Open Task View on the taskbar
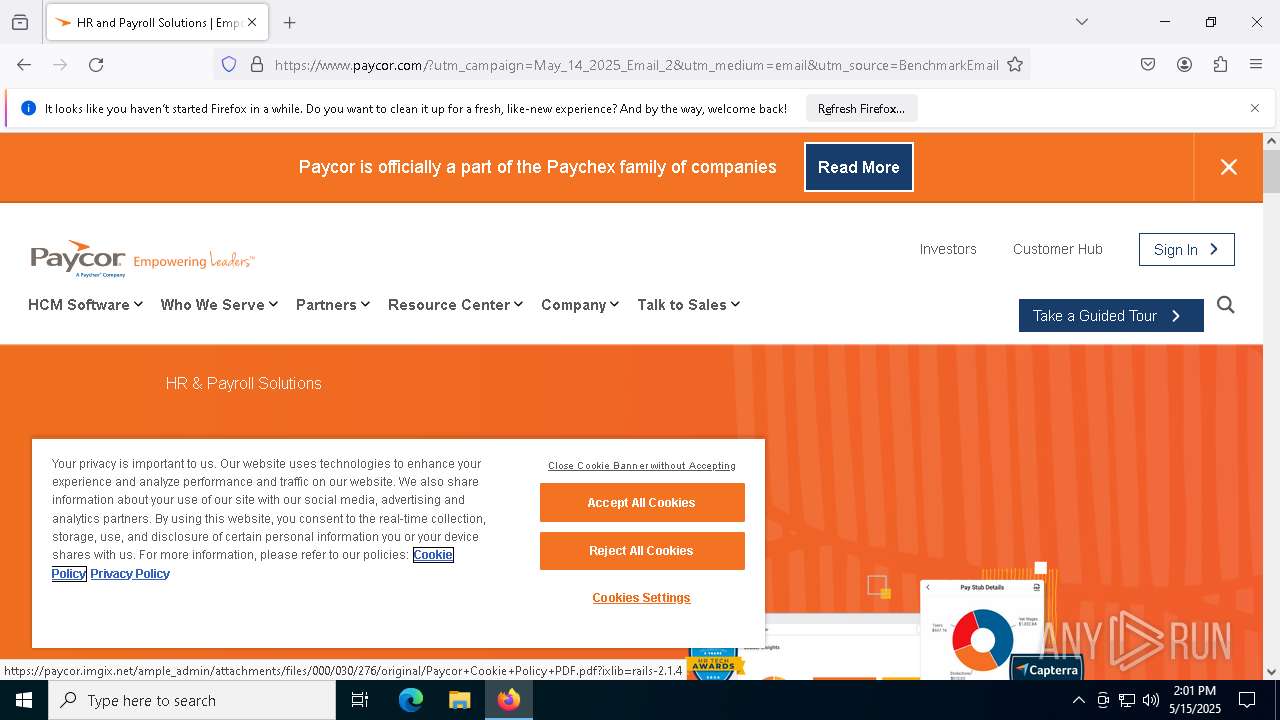Image resolution: width=1280 pixels, height=720 pixels. [x=360, y=700]
